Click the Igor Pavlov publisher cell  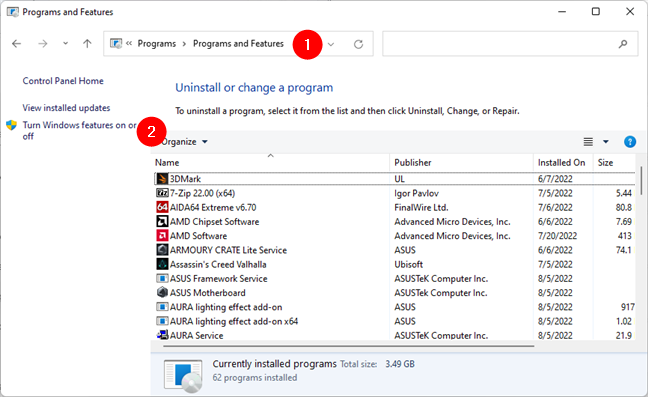coord(416,193)
